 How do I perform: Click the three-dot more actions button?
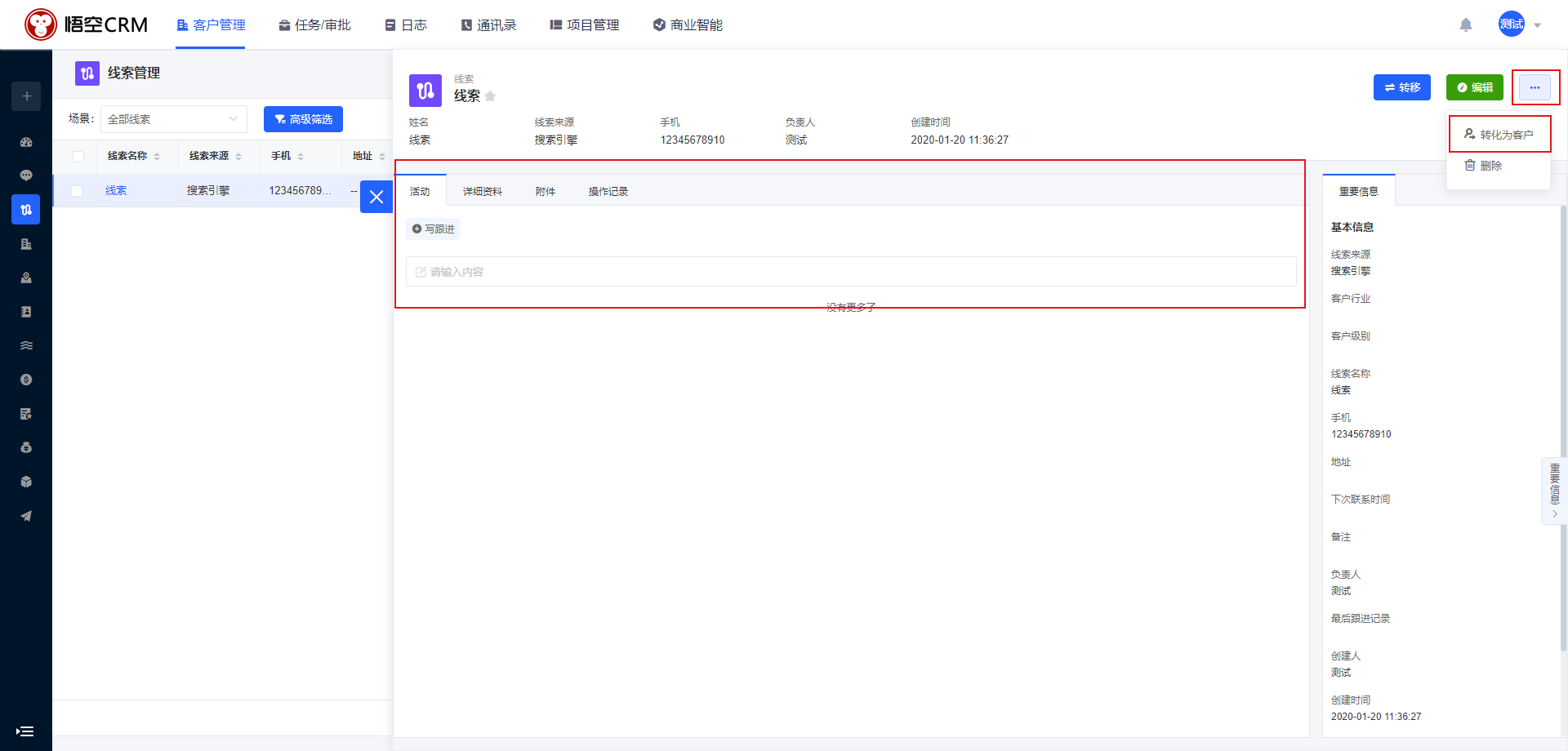tap(1535, 87)
